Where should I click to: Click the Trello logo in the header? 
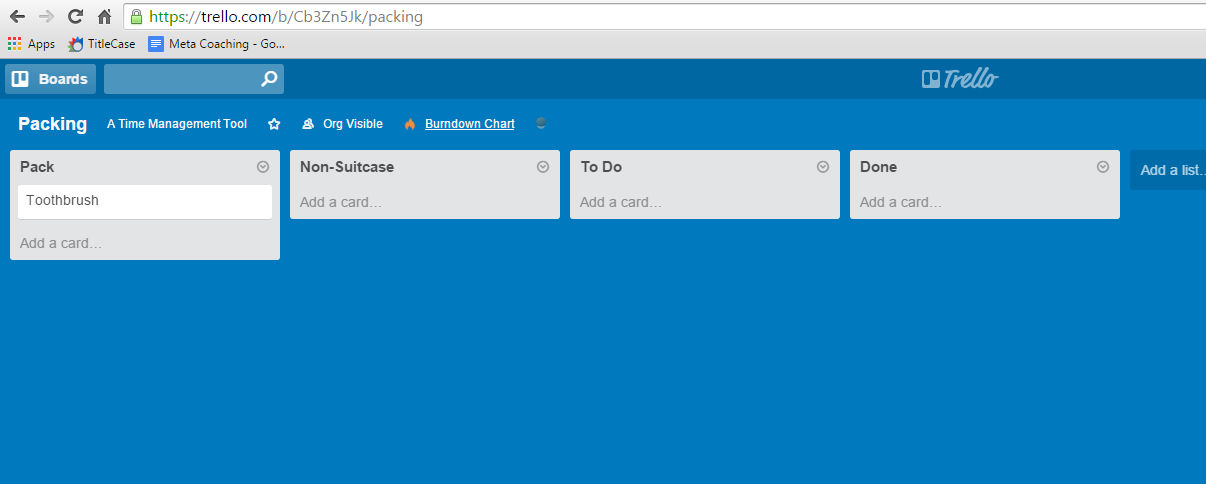click(x=960, y=79)
